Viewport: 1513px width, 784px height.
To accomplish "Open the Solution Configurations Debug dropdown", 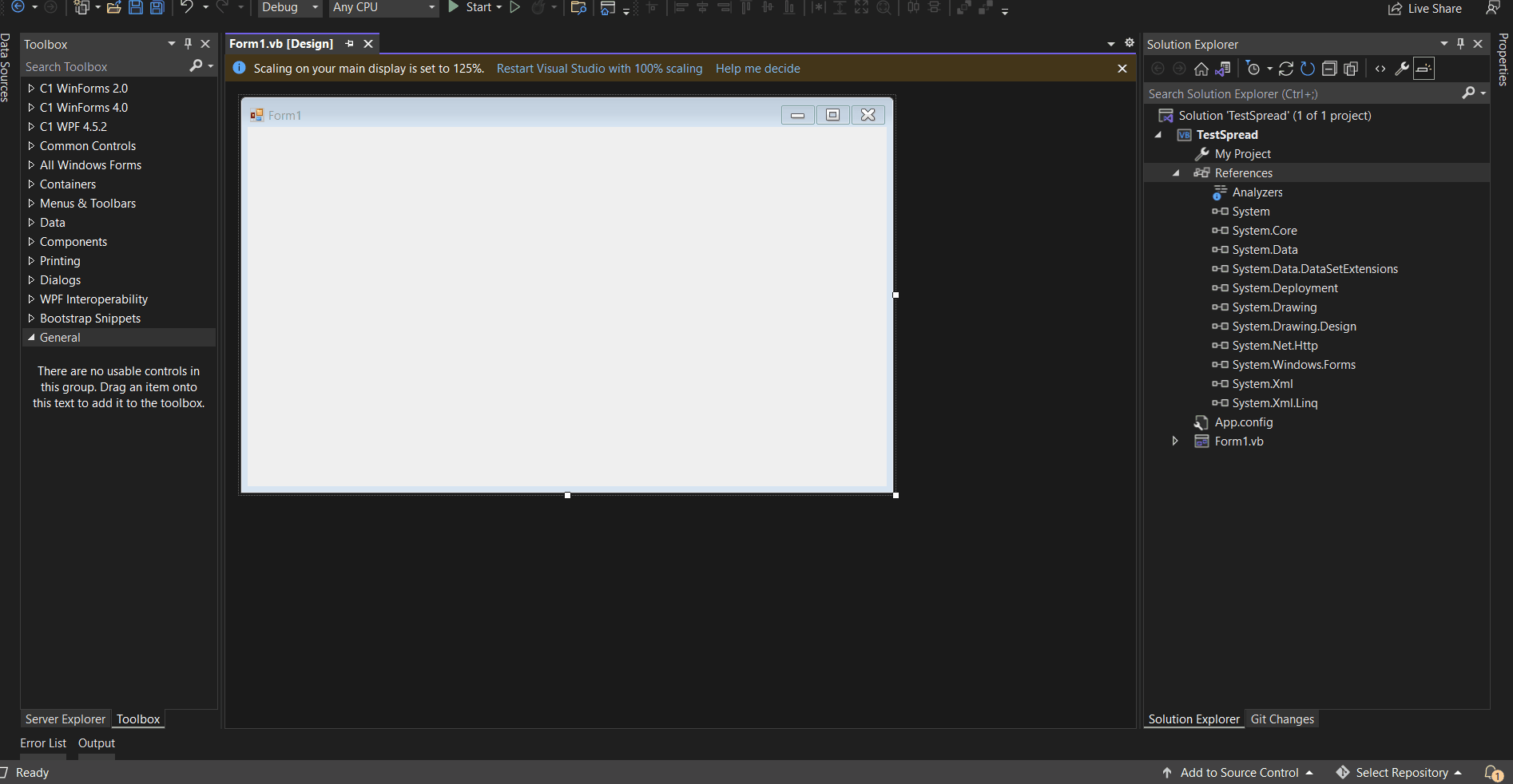I will coord(289,7).
